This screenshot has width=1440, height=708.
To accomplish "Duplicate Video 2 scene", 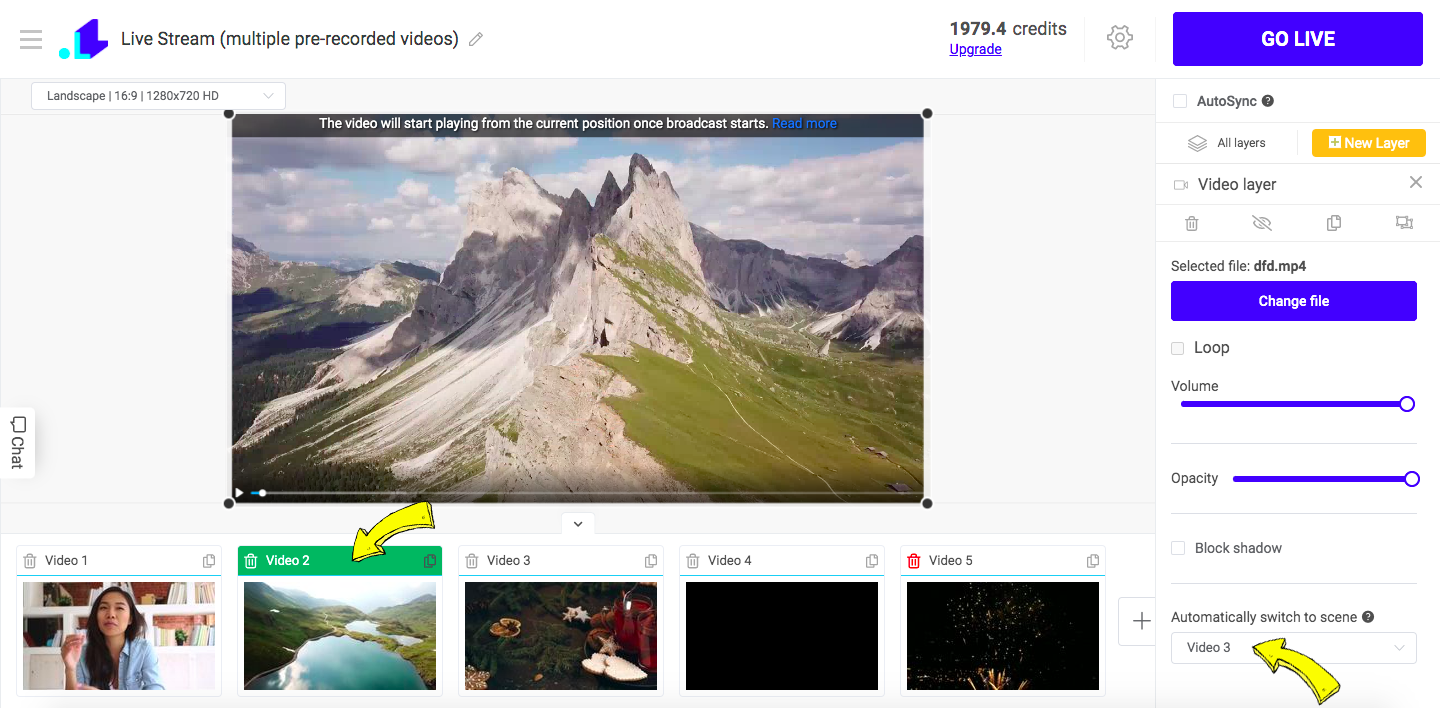I will pos(430,561).
